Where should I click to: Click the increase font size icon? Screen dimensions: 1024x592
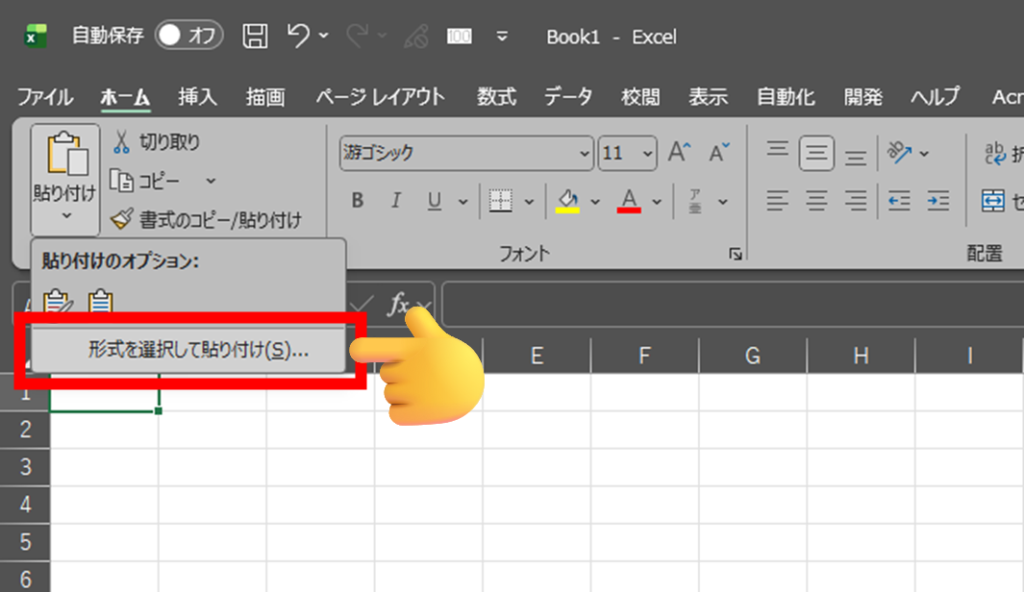679,153
